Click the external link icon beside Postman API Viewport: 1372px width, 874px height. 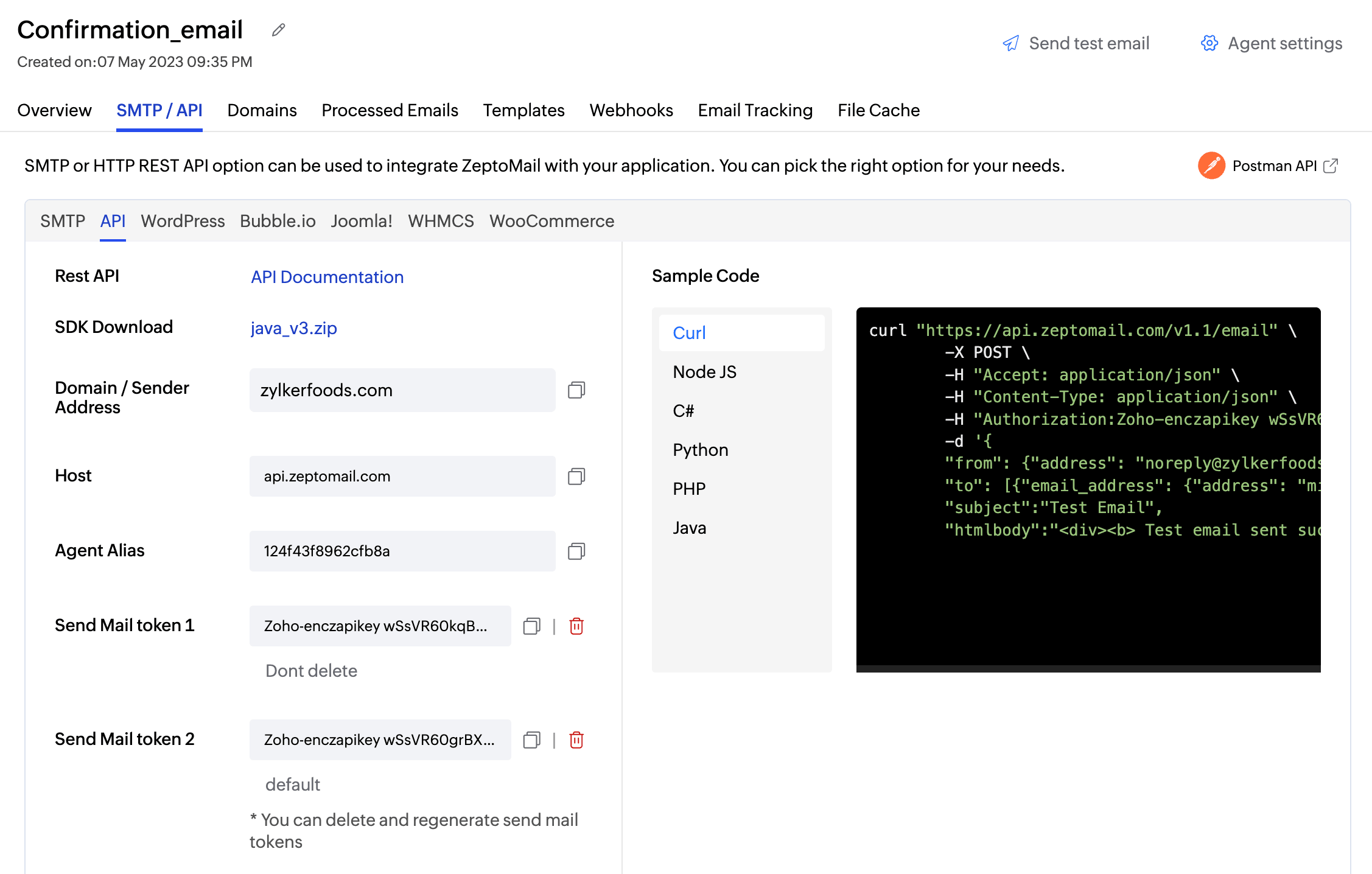tap(1331, 166)
